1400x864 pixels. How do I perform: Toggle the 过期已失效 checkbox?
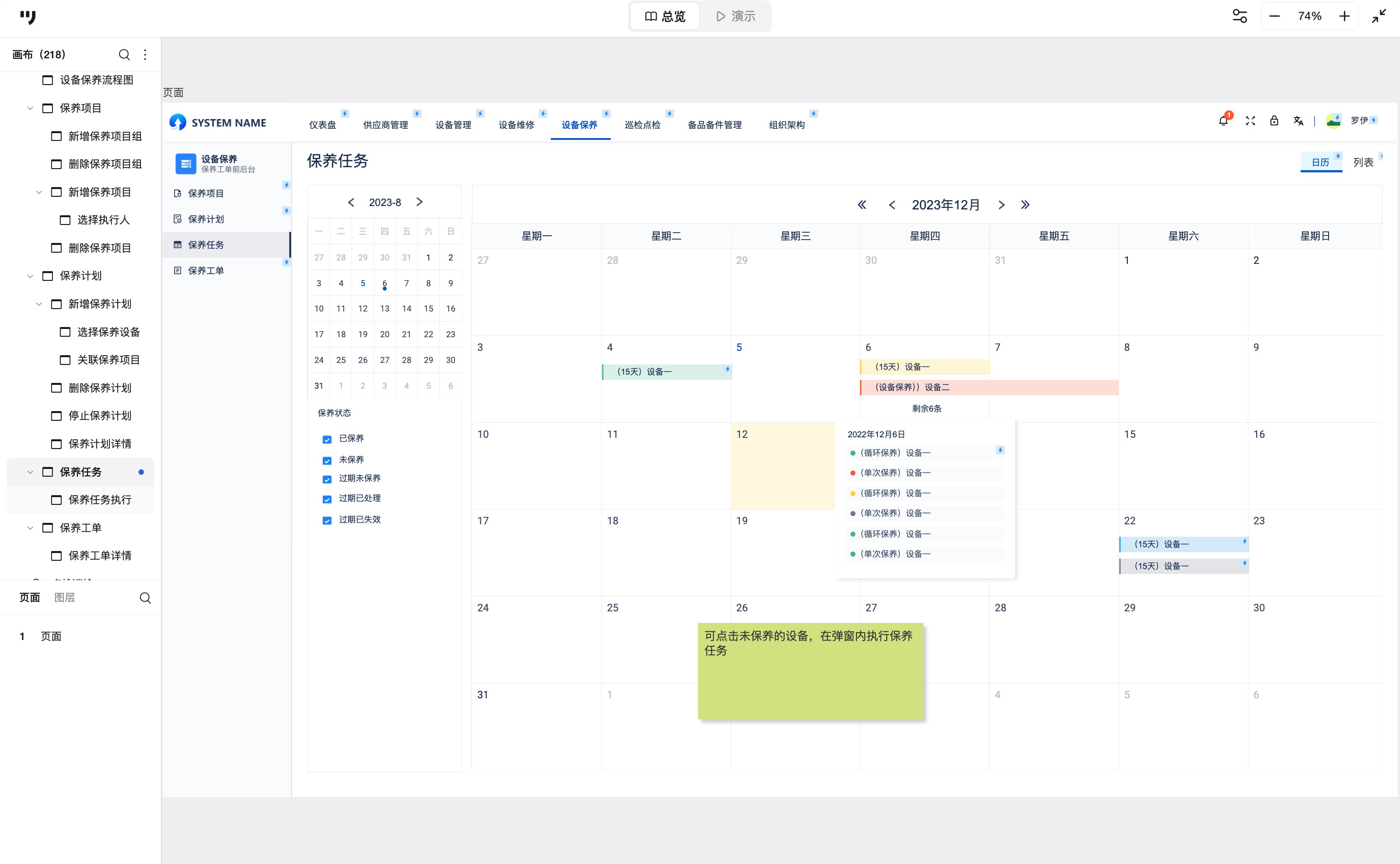(327, 520)
